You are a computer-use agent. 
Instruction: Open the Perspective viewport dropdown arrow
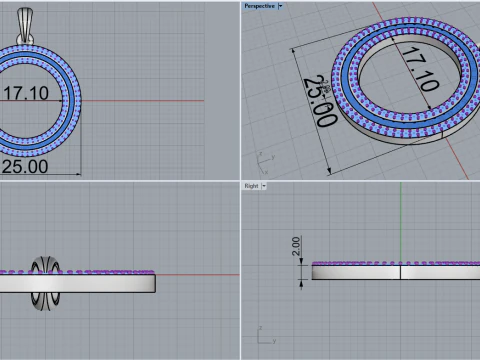pyautogui.click(x=280, y=6)
